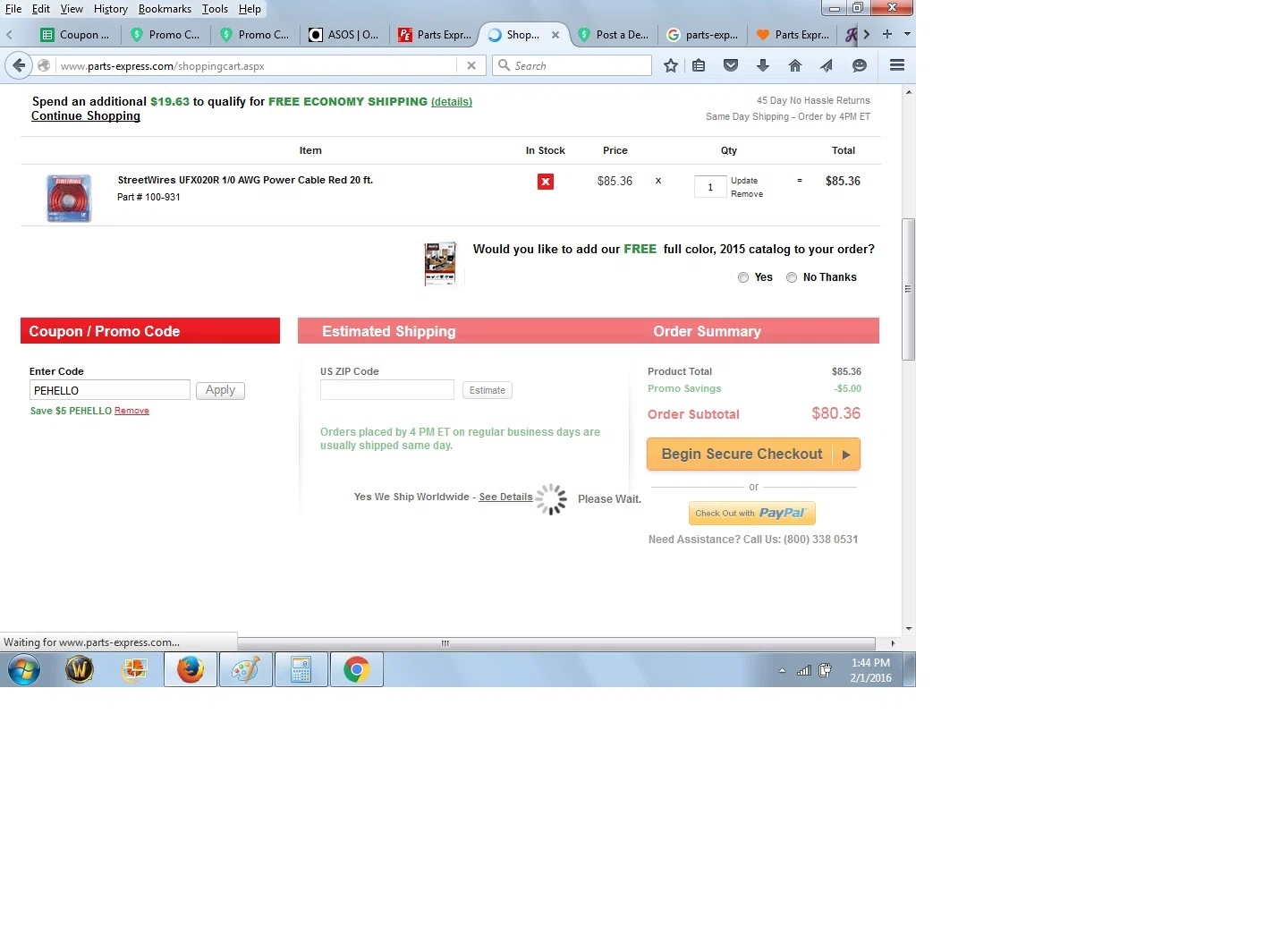Close the current Shop tab

pyautogui.click(x=555, y=35)
